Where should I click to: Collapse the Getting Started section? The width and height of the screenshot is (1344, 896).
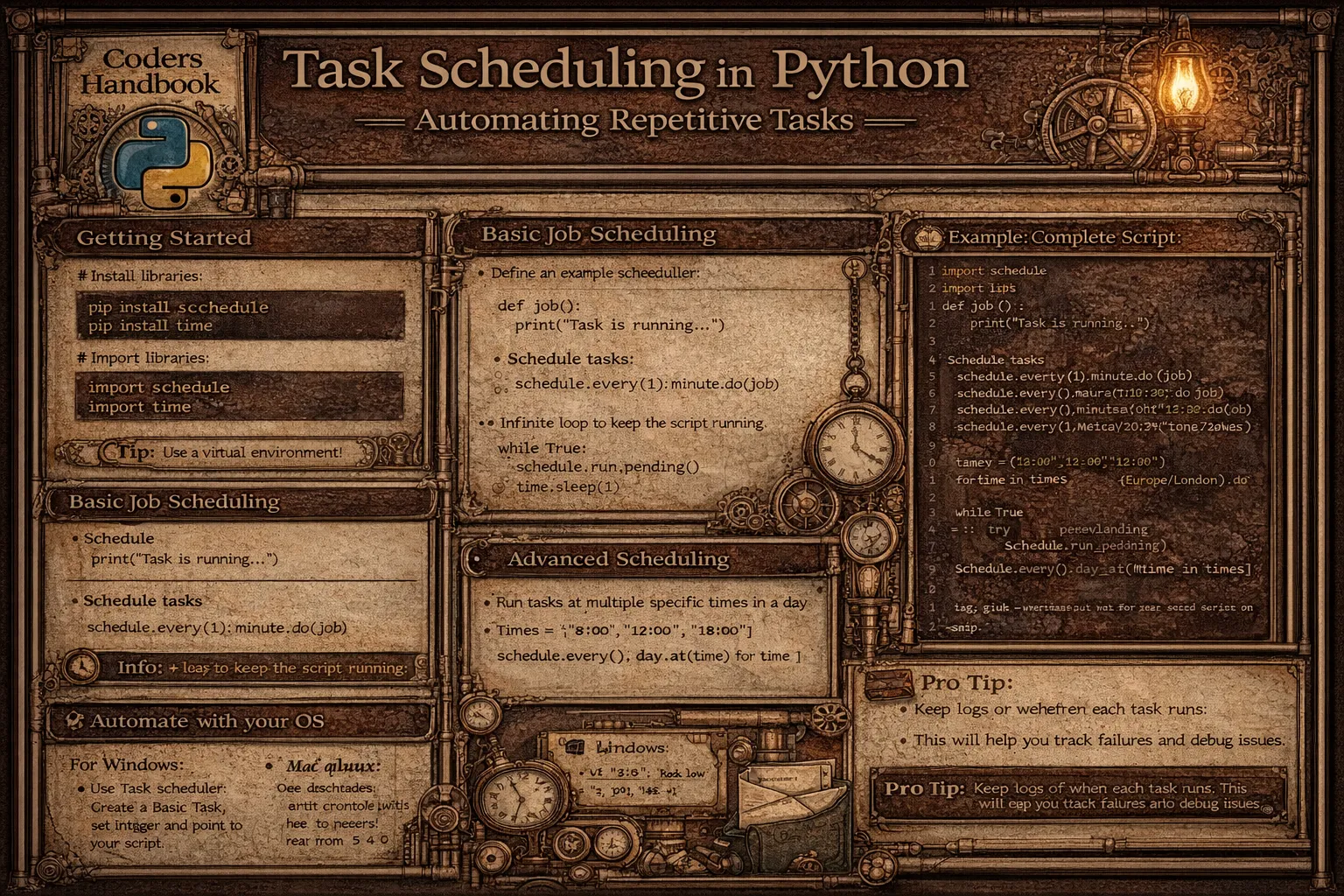click(163, 238)
